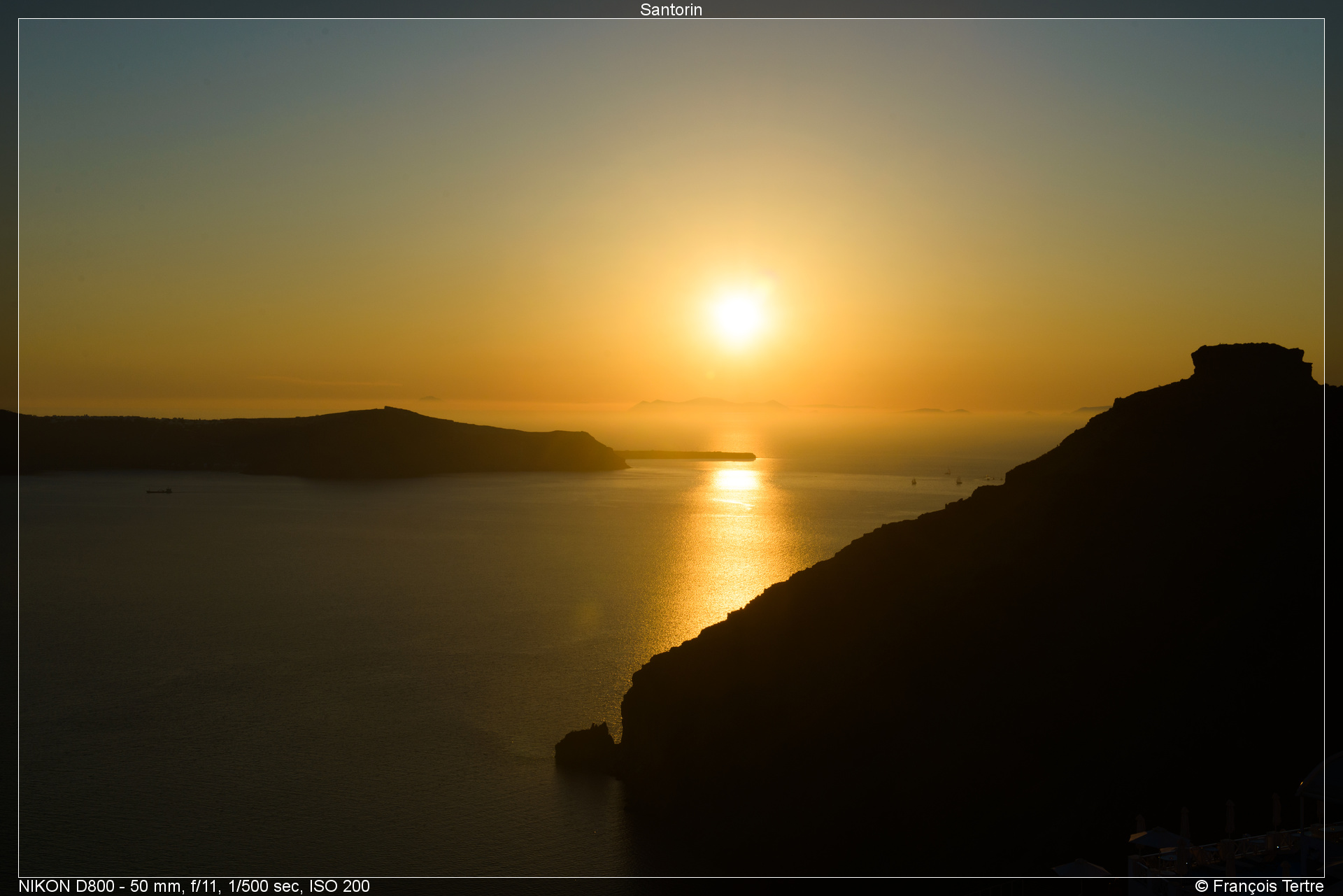Image resolution: width=1343 pixels, height=896 pixels.
Task: Click the 'NIKON D800' camera info caption
Action: tap(194, 886)
